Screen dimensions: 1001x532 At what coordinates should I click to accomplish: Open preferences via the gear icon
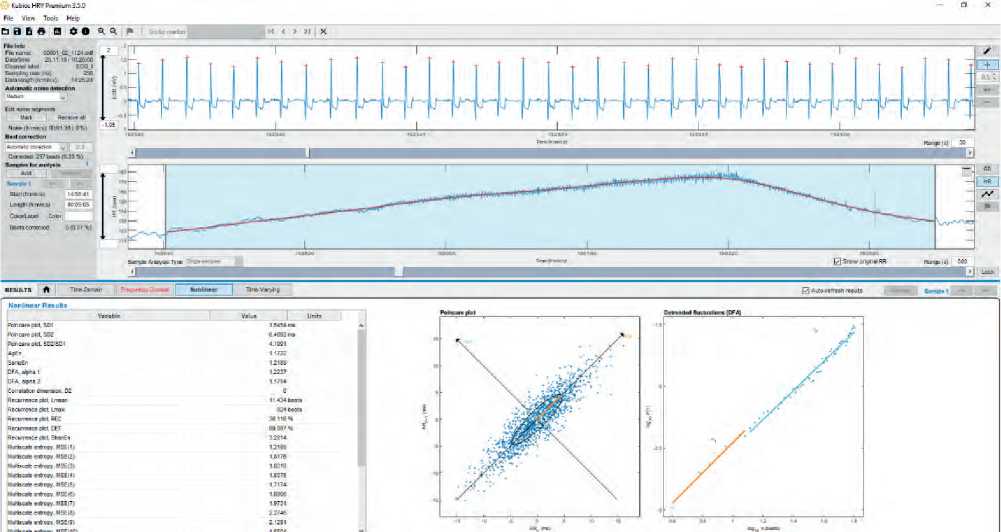[73, 31]
